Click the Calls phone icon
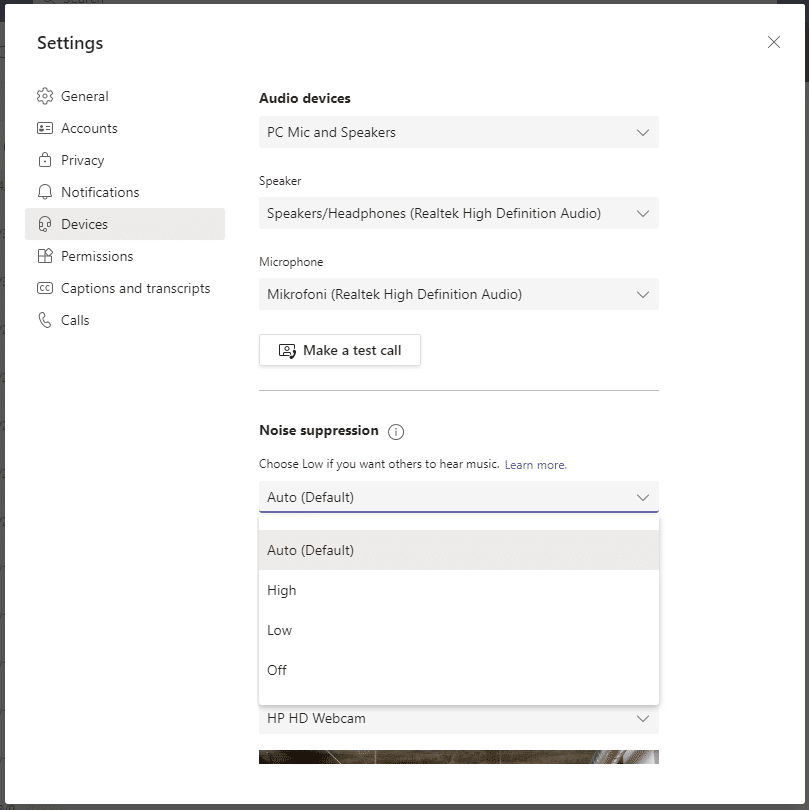 tap(44, 320)
